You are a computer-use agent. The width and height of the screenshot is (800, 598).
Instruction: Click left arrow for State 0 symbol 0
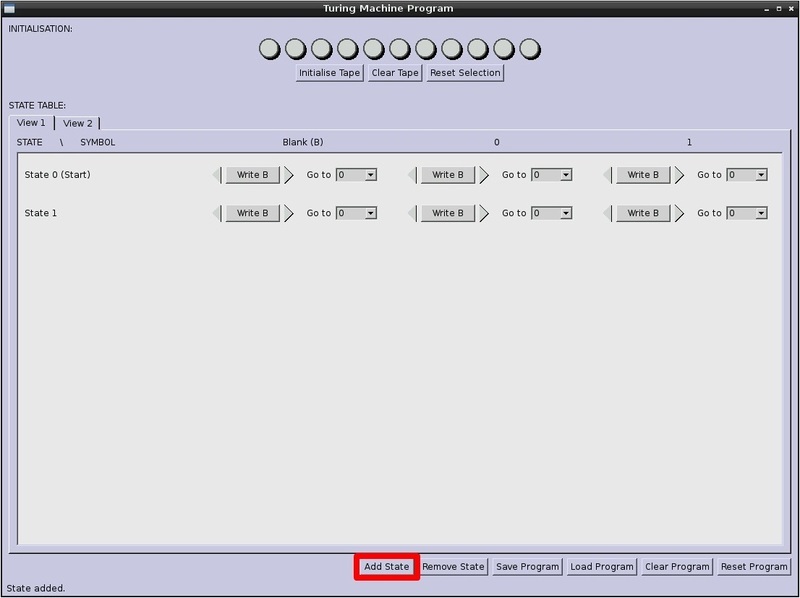(x=412, y=175)
